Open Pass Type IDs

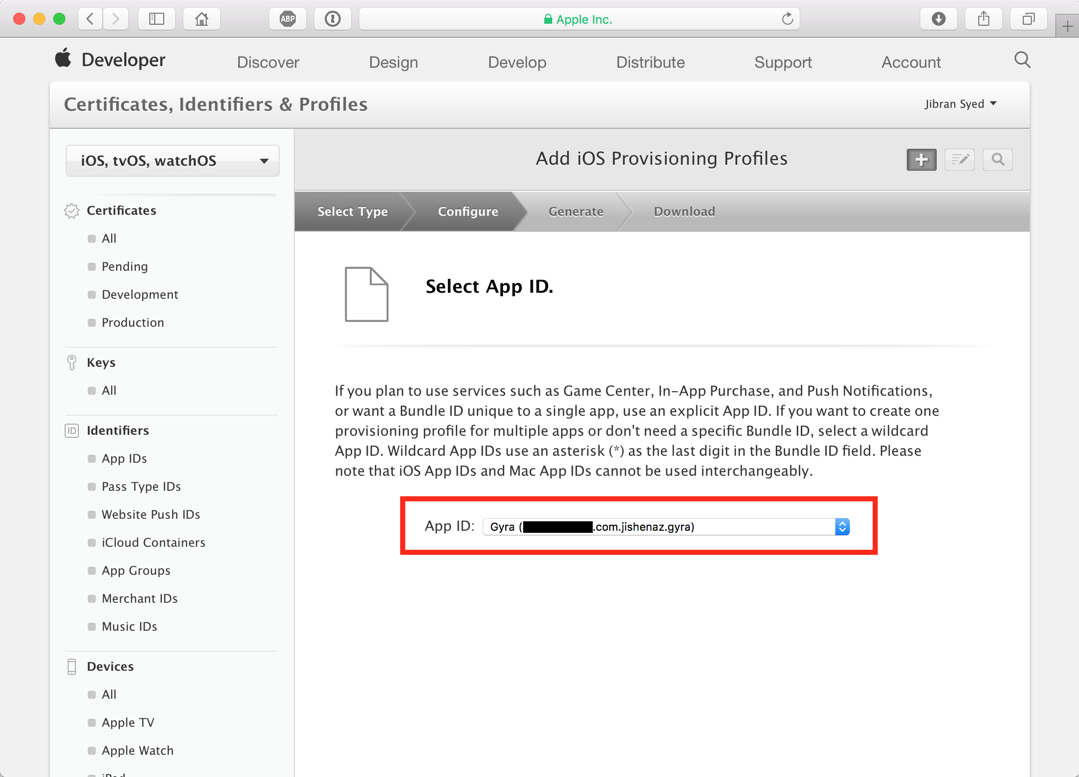click(141, 487)
